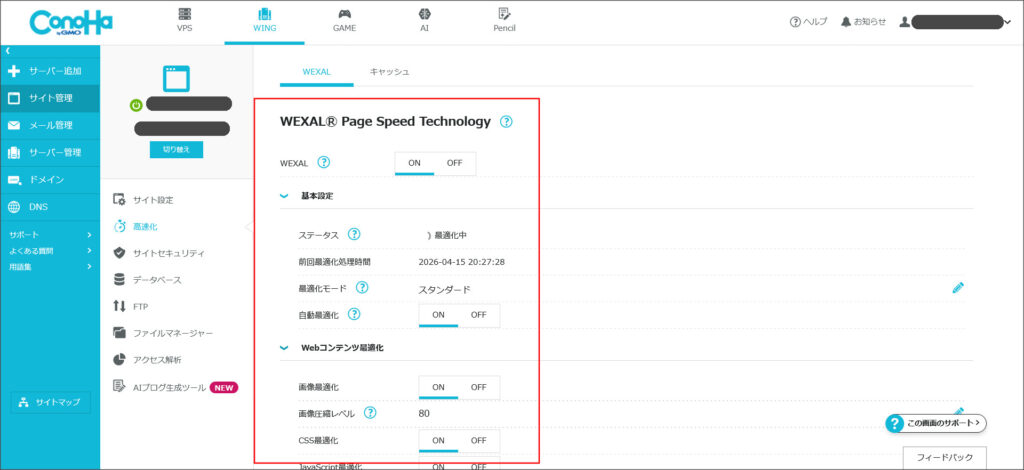1024x470 pixels.
Task: Open AIブログ生成ツール in the site menu
Action: 175,387
